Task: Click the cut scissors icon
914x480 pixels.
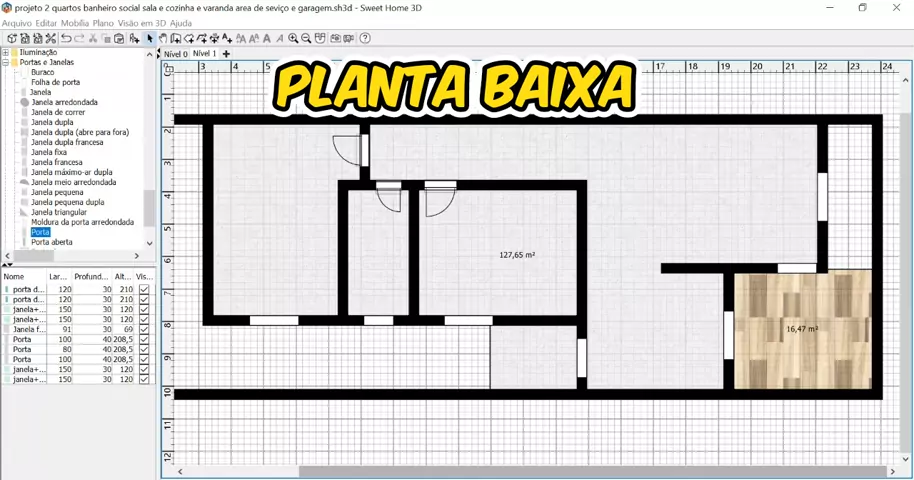Action: [93, 39]
